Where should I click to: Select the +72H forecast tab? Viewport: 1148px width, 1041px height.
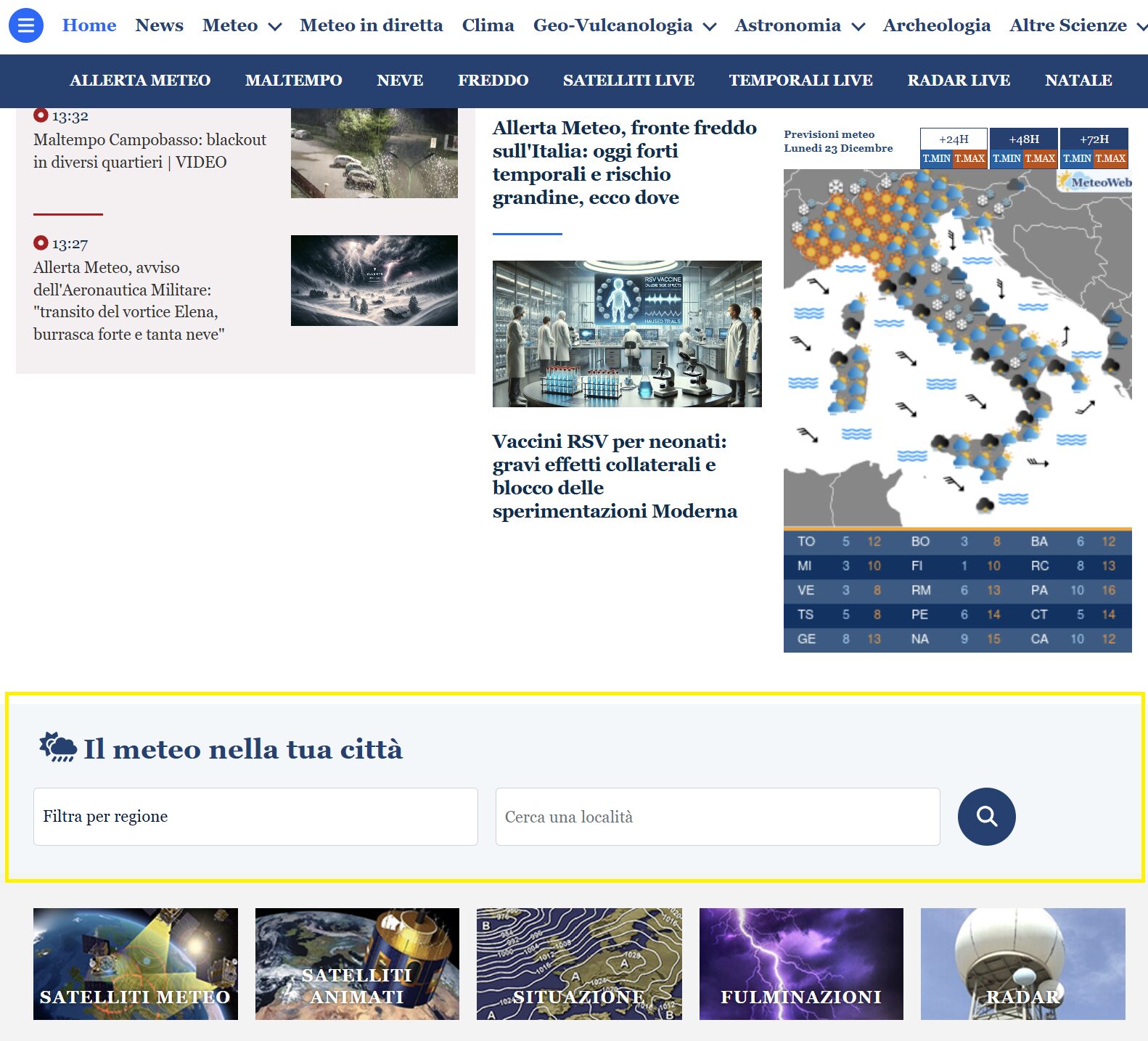(1094, 139)
